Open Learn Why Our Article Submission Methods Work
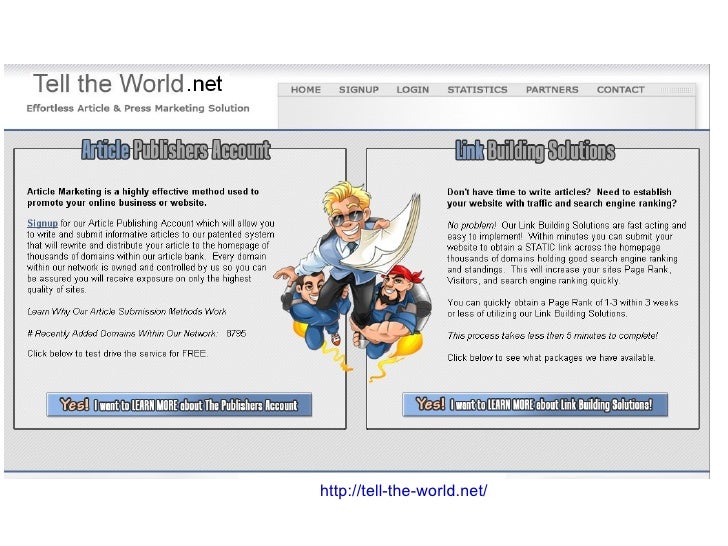 pos(127,312)
